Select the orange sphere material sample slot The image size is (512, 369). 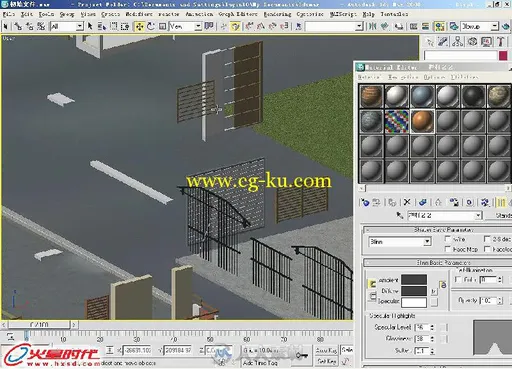(422, 121)
